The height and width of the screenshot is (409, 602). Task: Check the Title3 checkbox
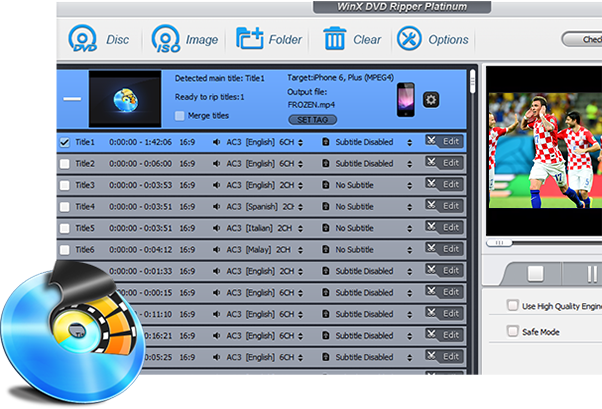[64, 185]
